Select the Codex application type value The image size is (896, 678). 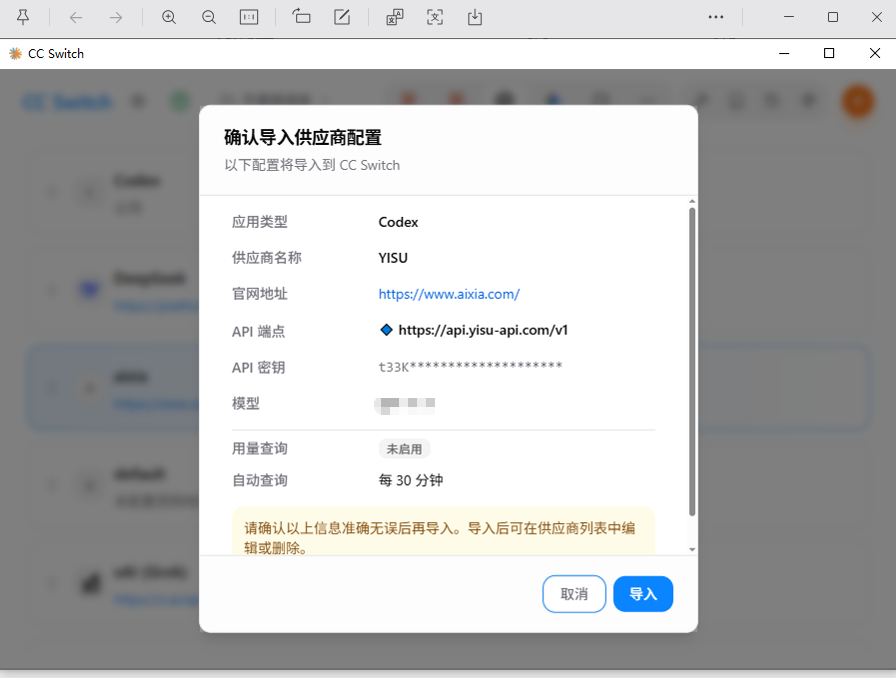[x=398, y=222]
